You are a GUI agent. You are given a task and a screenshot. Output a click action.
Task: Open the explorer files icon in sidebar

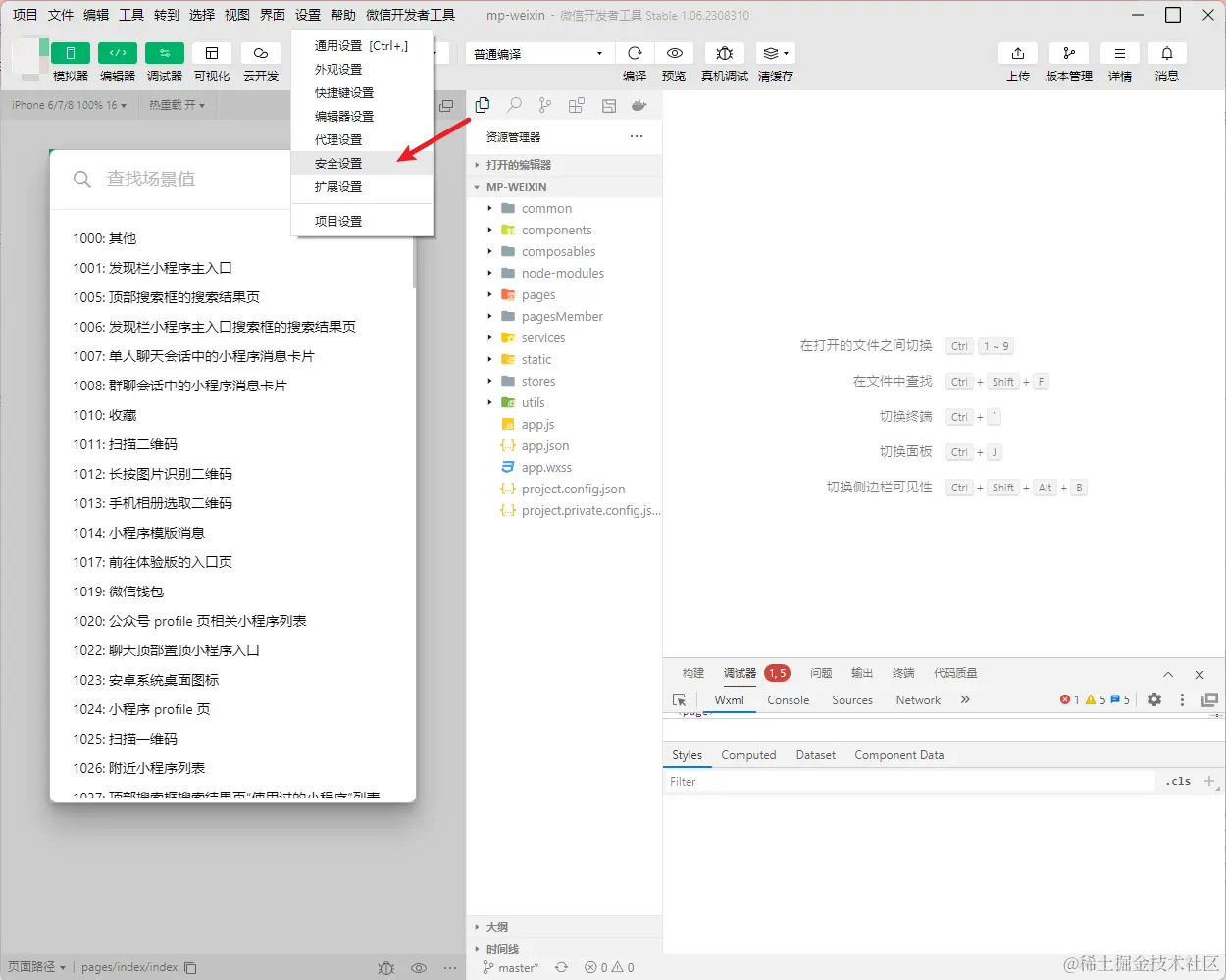pyautogui.click(x=483, y=105)
